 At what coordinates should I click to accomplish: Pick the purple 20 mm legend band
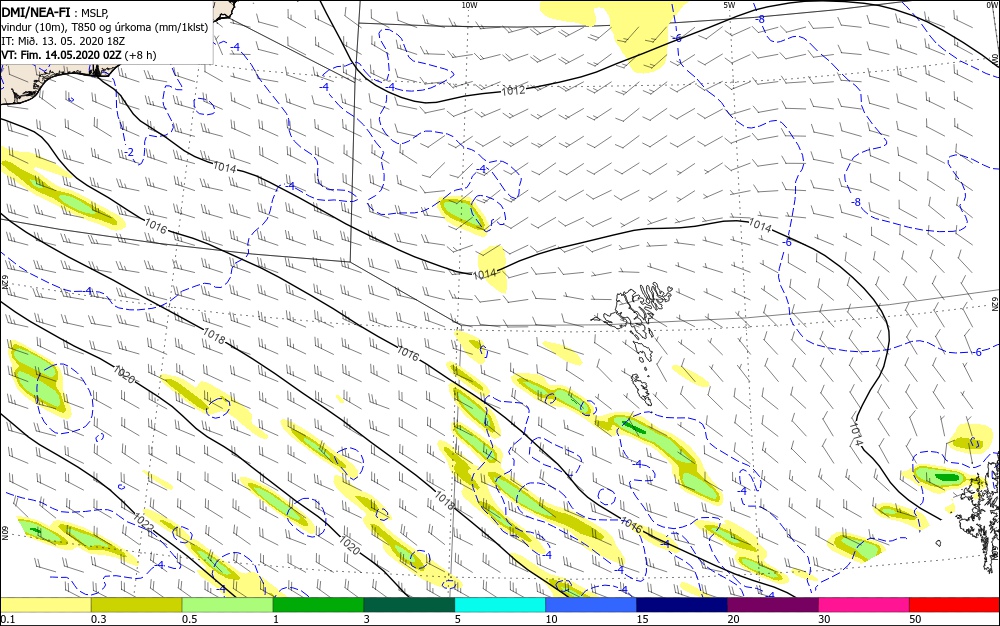(773, 605)
